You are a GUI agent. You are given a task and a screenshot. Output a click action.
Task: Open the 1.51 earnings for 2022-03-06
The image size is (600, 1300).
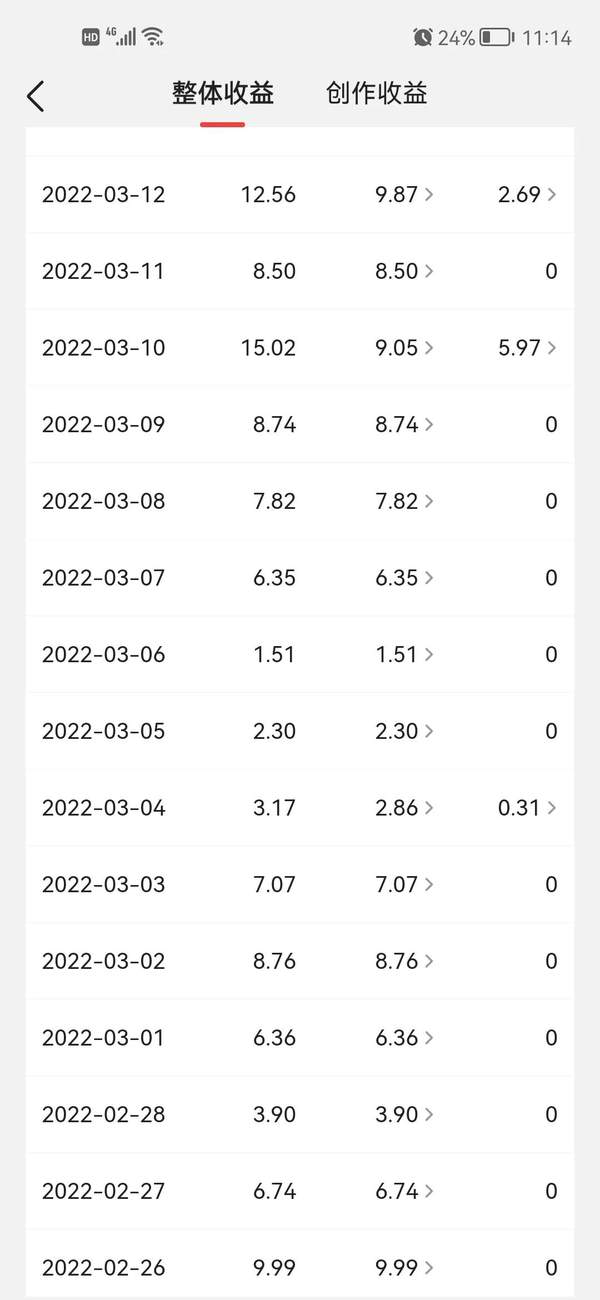[404, 655]
